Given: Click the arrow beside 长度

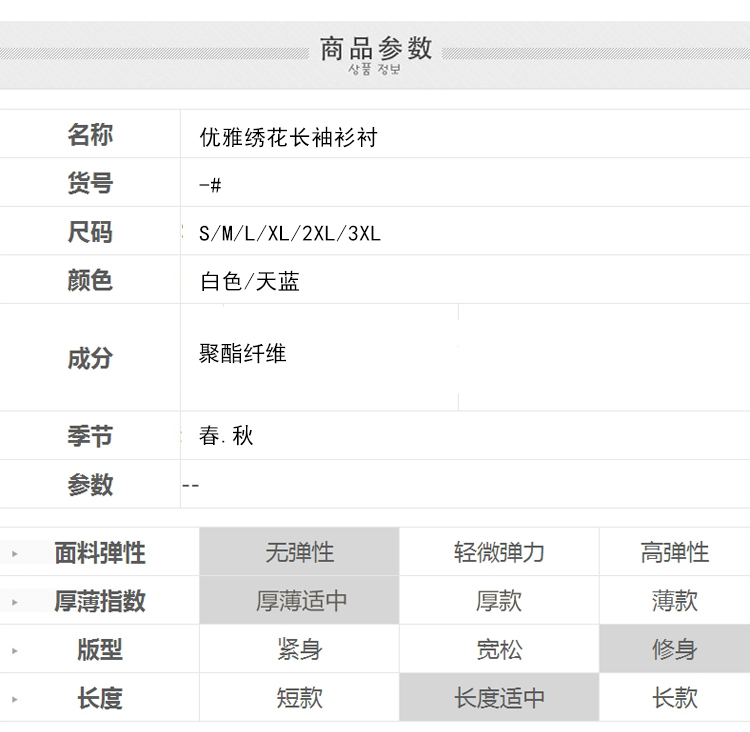Looking at the screenshot, I should (15, 699).
